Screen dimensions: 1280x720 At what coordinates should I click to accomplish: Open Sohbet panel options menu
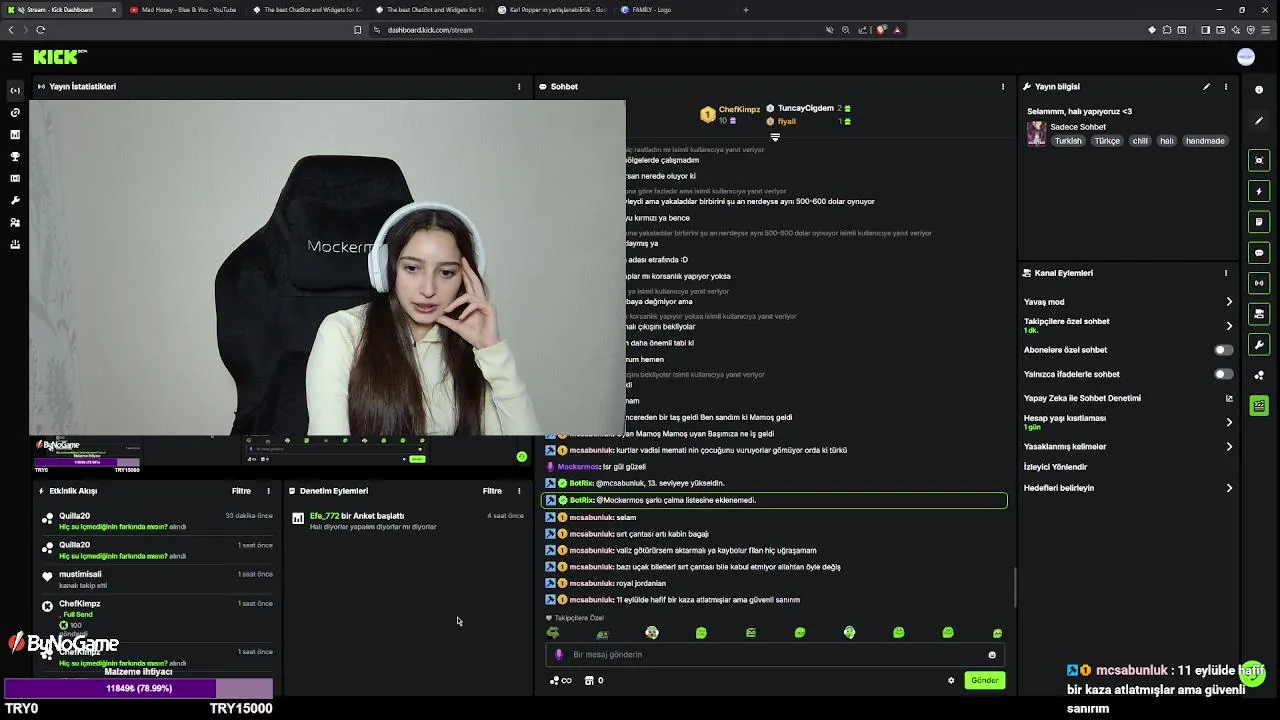point(1003,87)
